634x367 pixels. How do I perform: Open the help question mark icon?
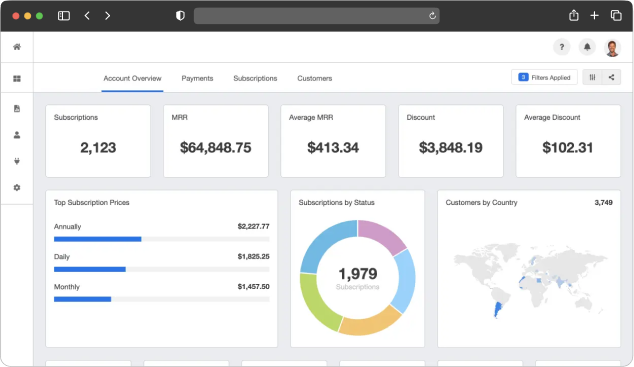point(562,47)
